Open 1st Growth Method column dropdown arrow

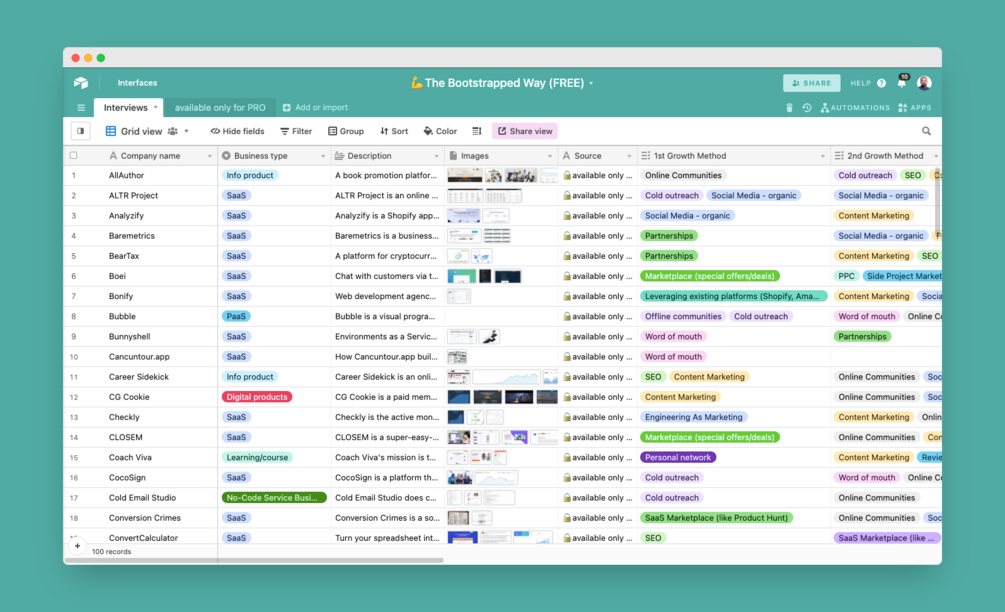[822, 156]
